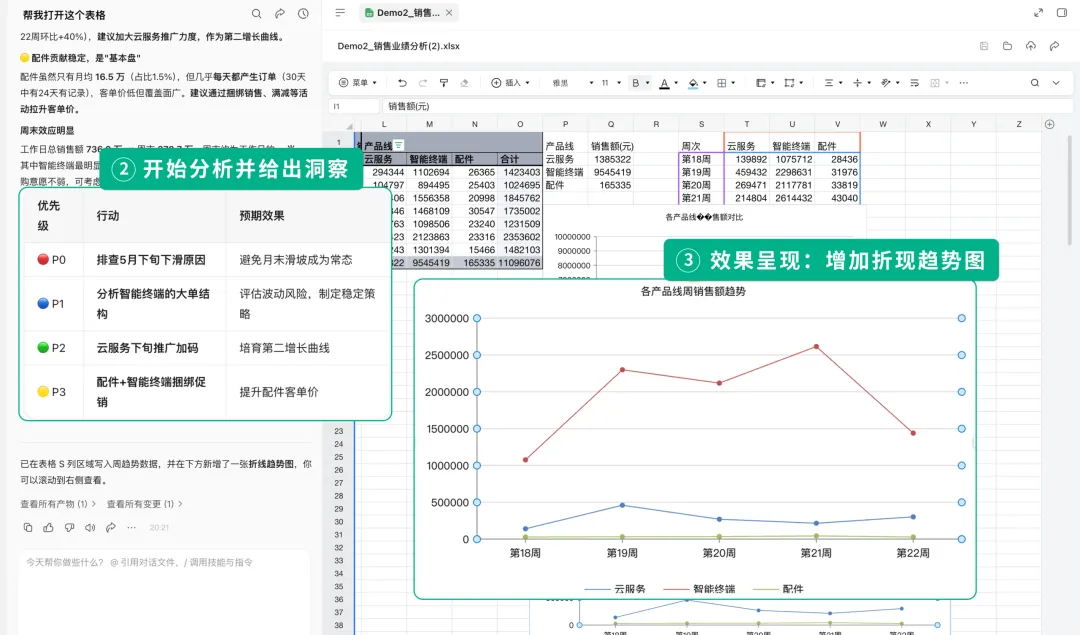Apply fill color bucket

point(693,83)
